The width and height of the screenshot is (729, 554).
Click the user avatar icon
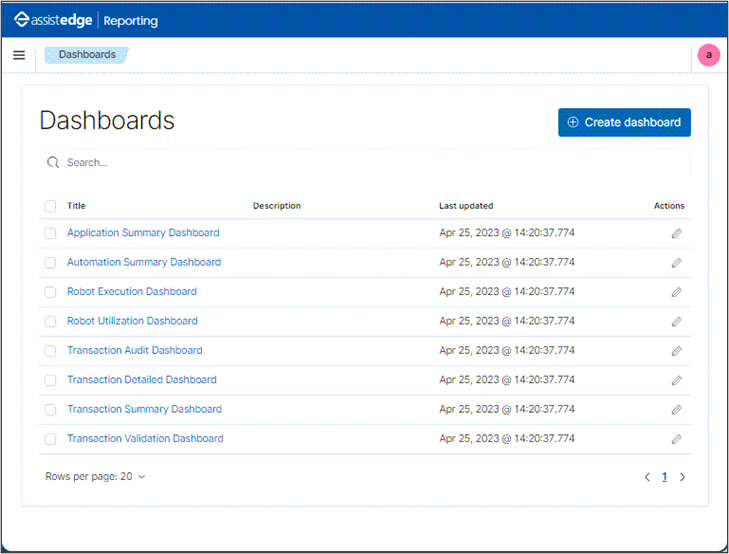point(709,55)
